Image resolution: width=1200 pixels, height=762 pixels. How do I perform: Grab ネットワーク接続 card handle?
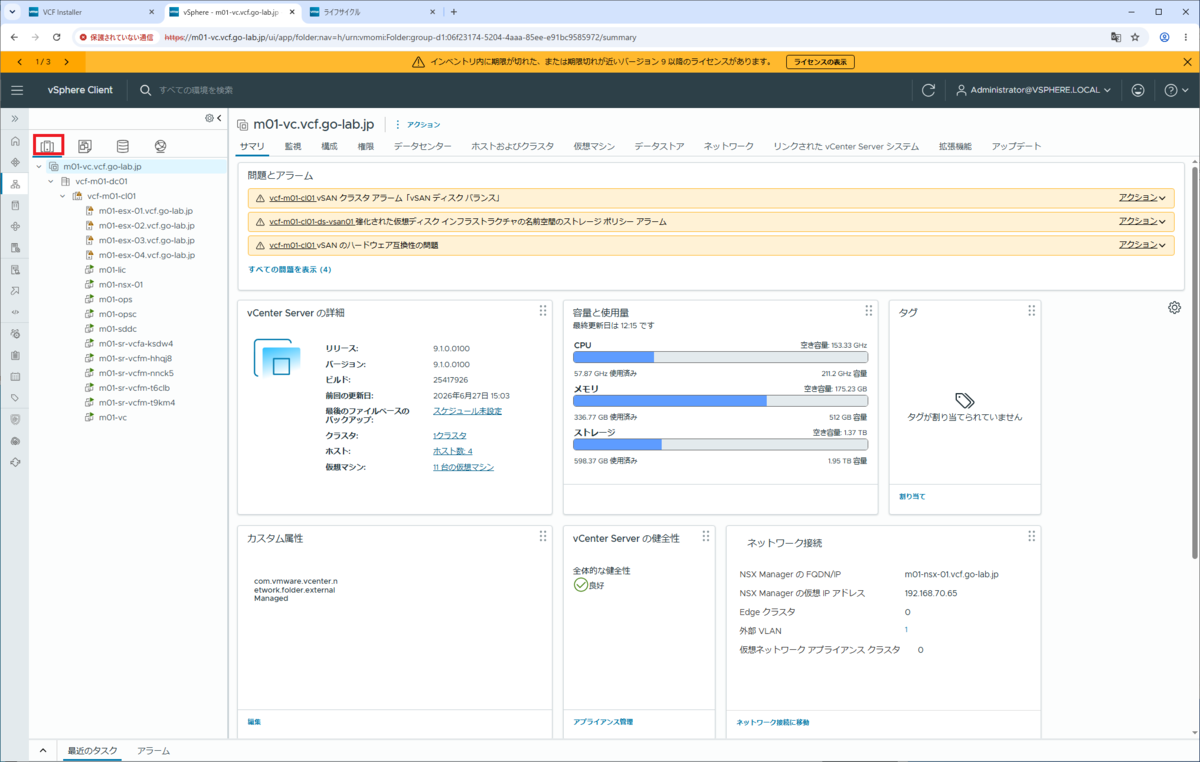(1031, 537)
